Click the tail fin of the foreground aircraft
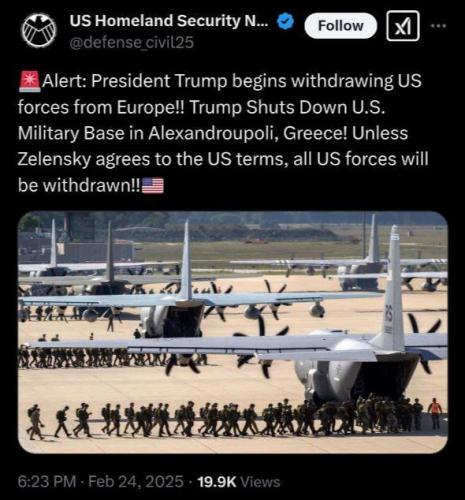Image resolution: width=465 pixels, height=500 pixels. (x=393, y=287)
